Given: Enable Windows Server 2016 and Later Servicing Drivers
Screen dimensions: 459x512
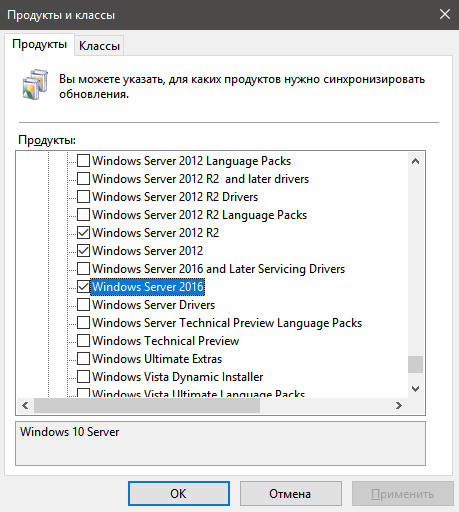Looking at the screenshot, I should (x=83, y=269).
